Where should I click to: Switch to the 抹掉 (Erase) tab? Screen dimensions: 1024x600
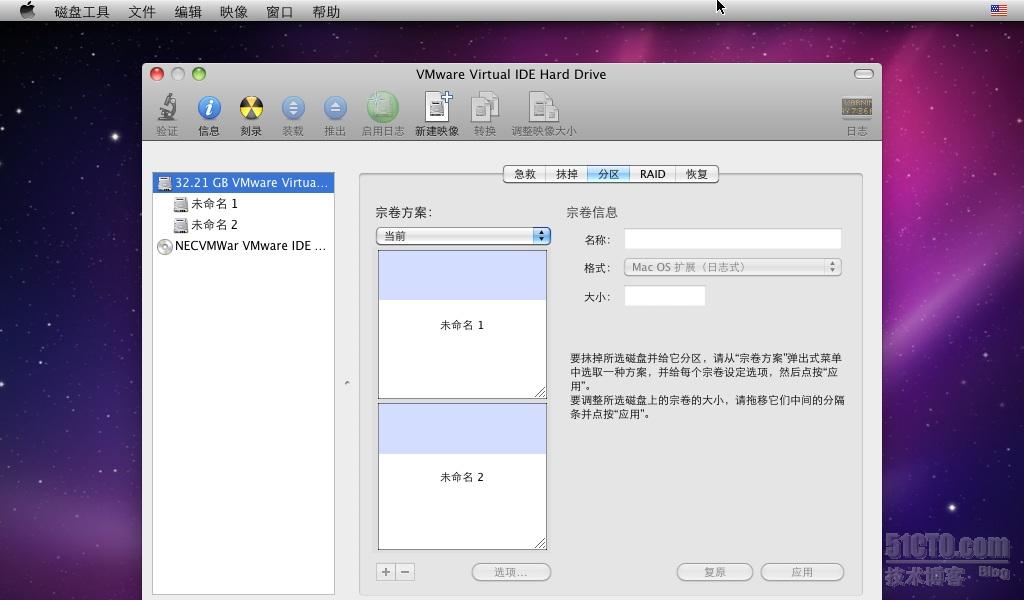[x=567, y=174]
